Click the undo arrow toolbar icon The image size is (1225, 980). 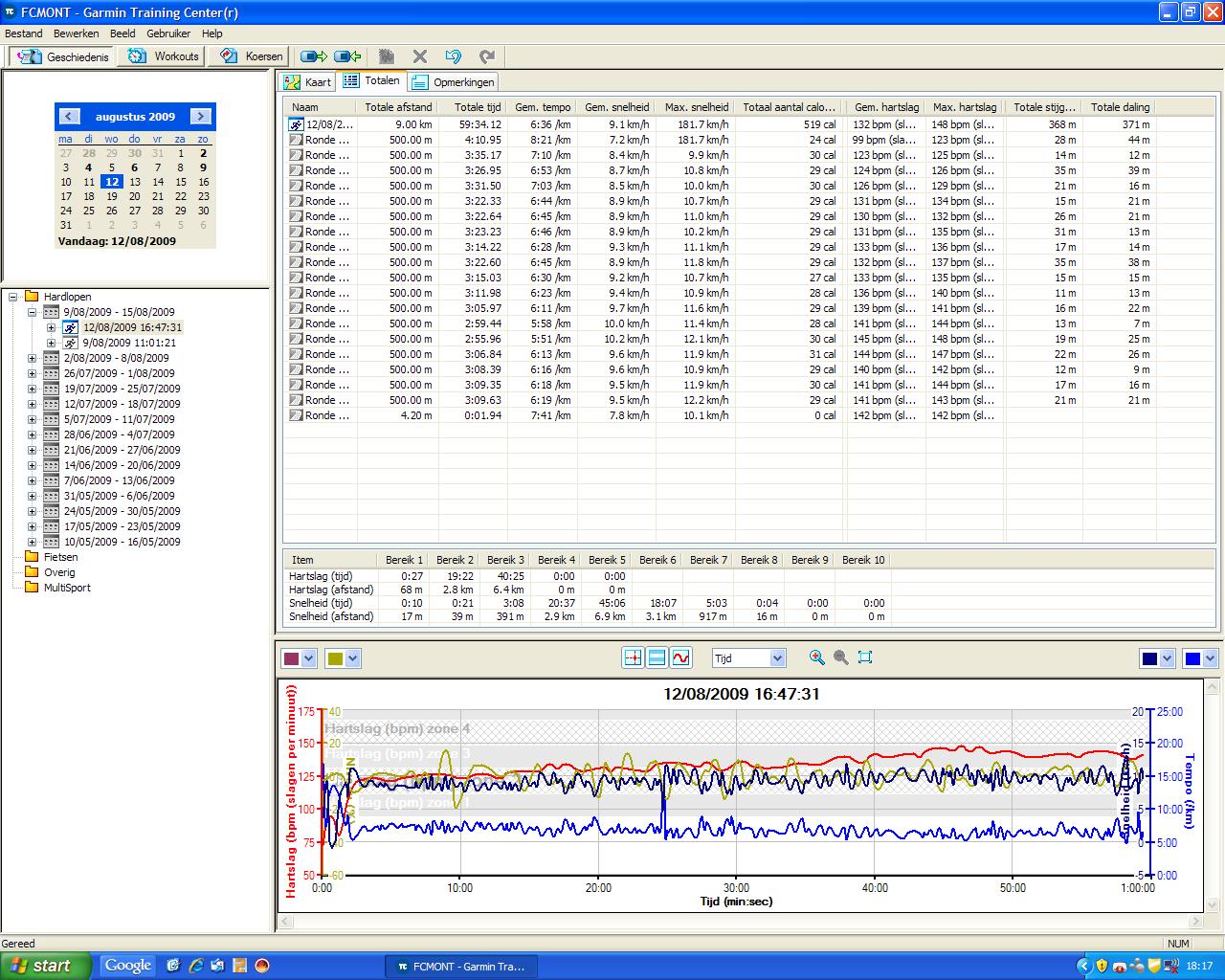454,56
